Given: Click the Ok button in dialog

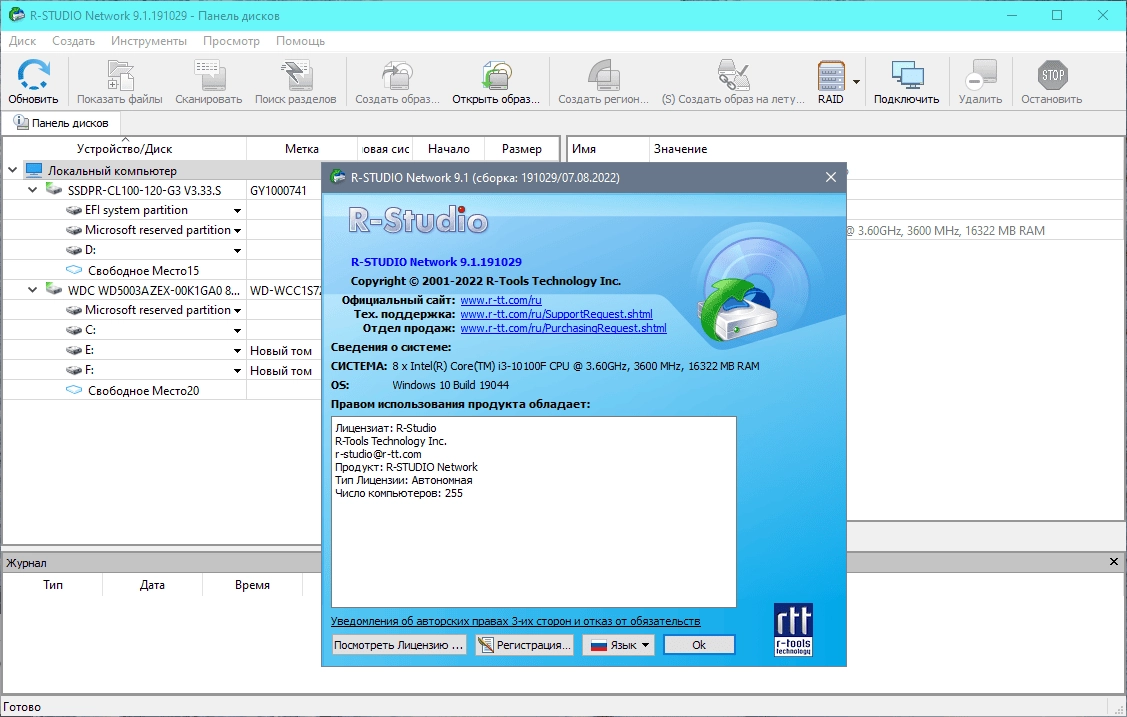Looking at the screenshot, I should tap(699, 645).
